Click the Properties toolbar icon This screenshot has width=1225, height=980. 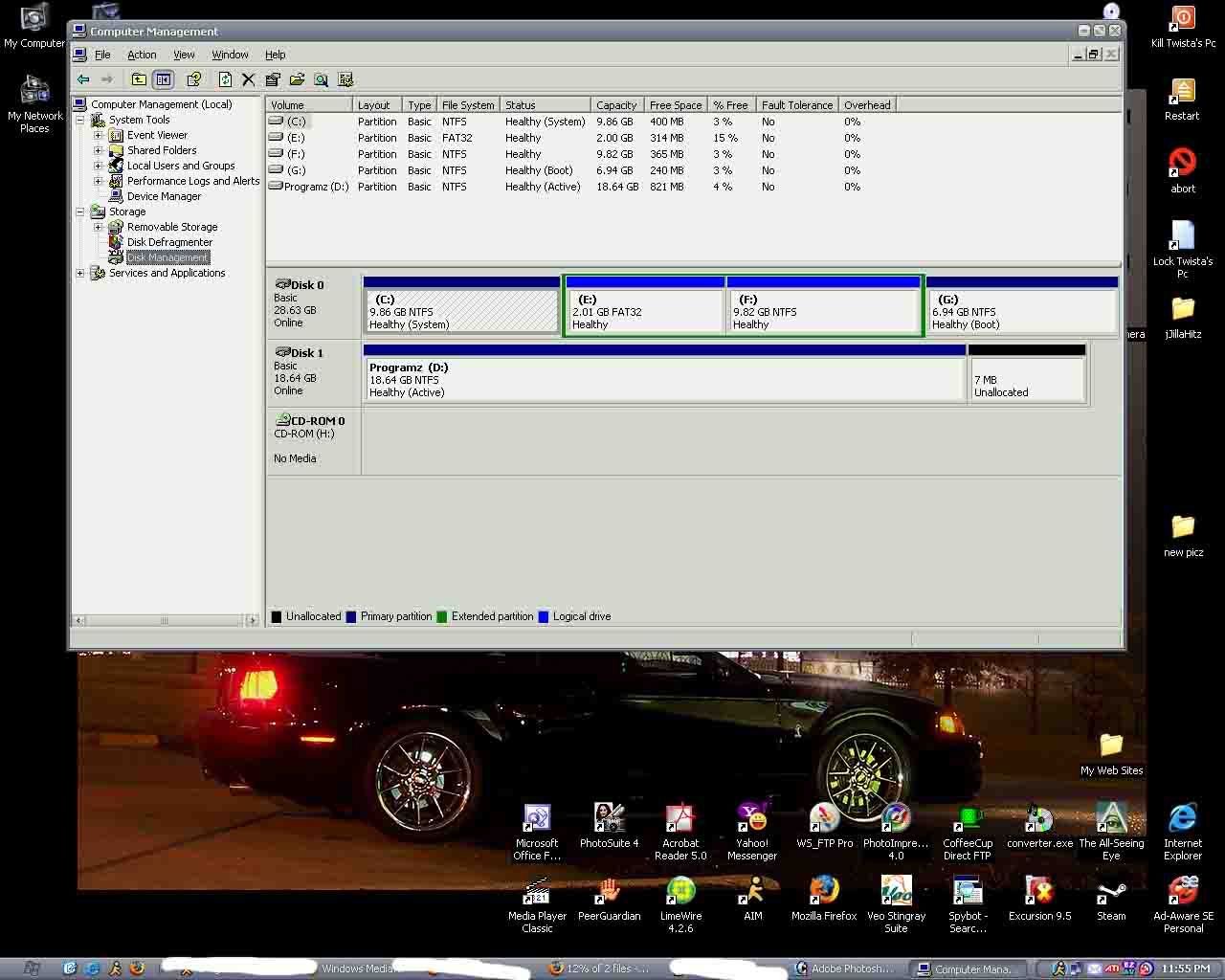coord(273,79)
